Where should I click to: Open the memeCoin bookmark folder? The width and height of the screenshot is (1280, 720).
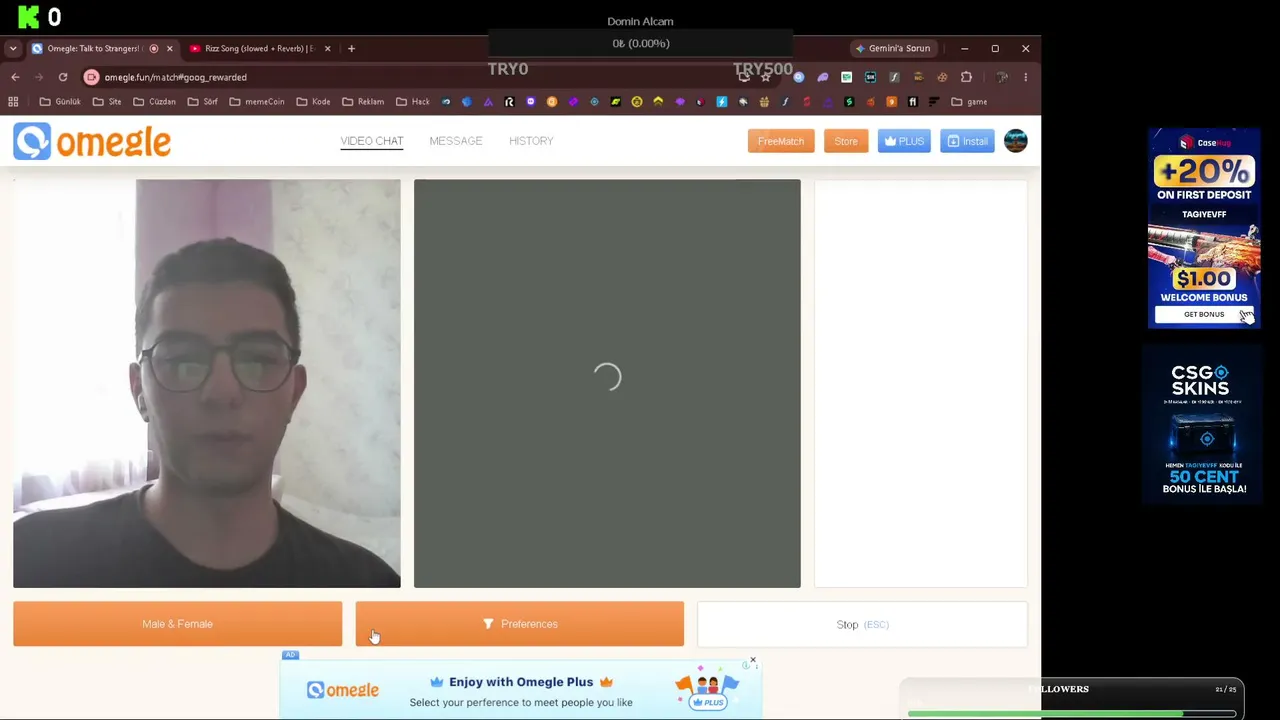point(257,101)
